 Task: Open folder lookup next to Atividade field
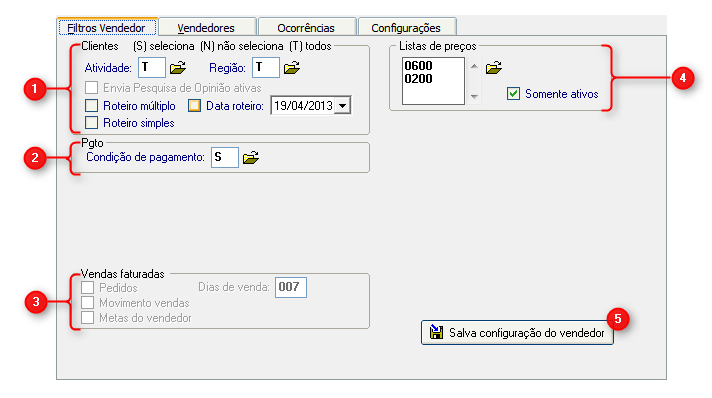[x=178, y=68]
